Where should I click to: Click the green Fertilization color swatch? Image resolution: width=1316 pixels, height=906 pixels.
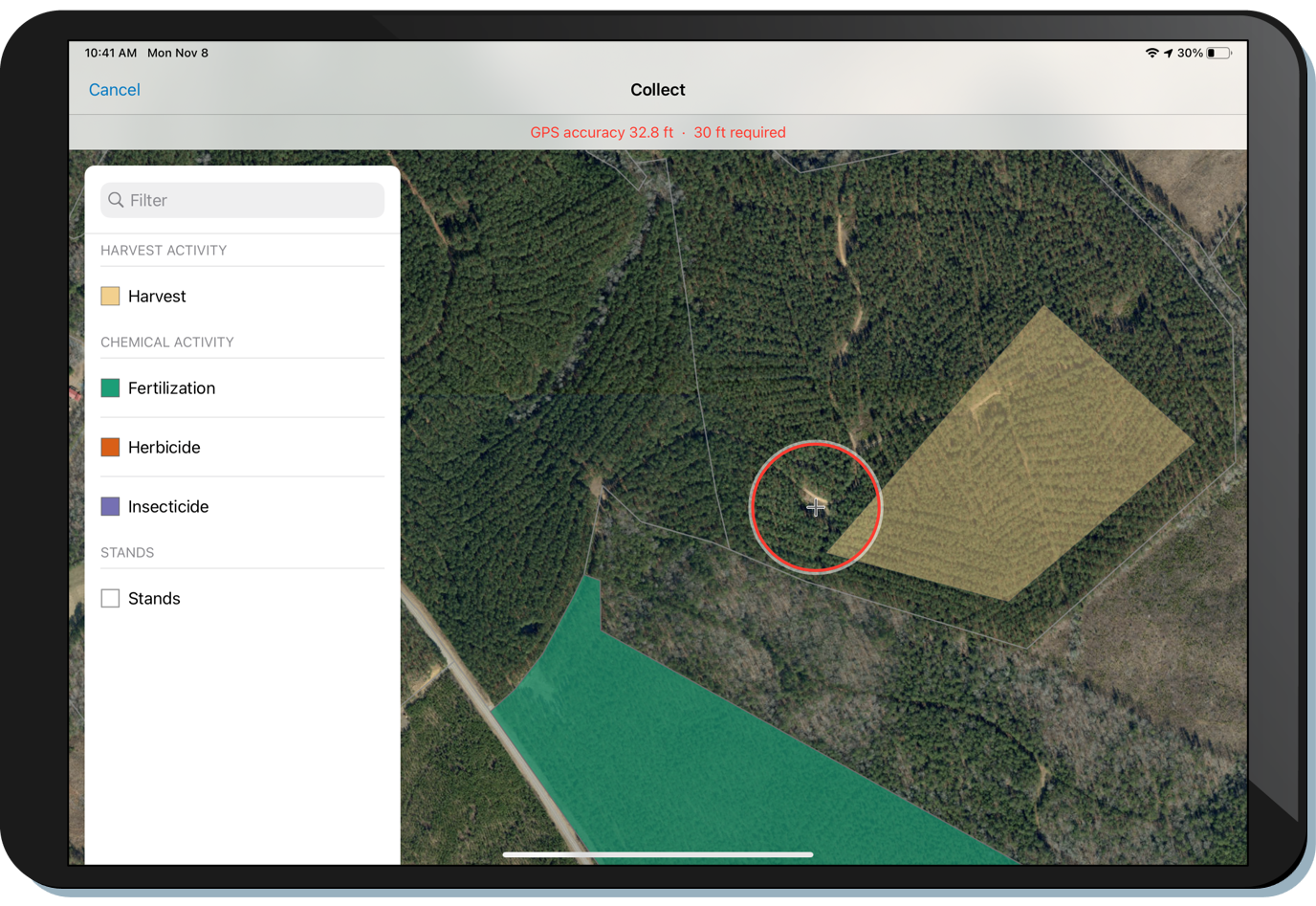(110, 388)
